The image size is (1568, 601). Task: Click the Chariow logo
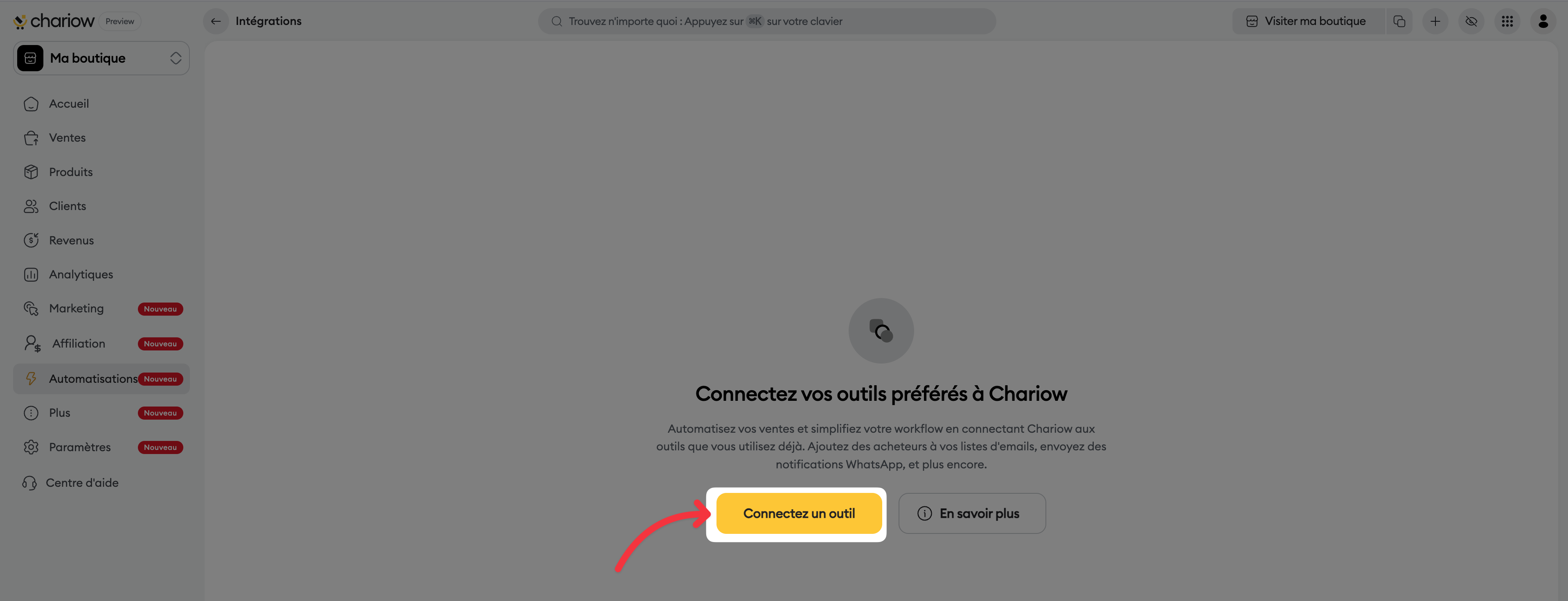tap(54, 21)
